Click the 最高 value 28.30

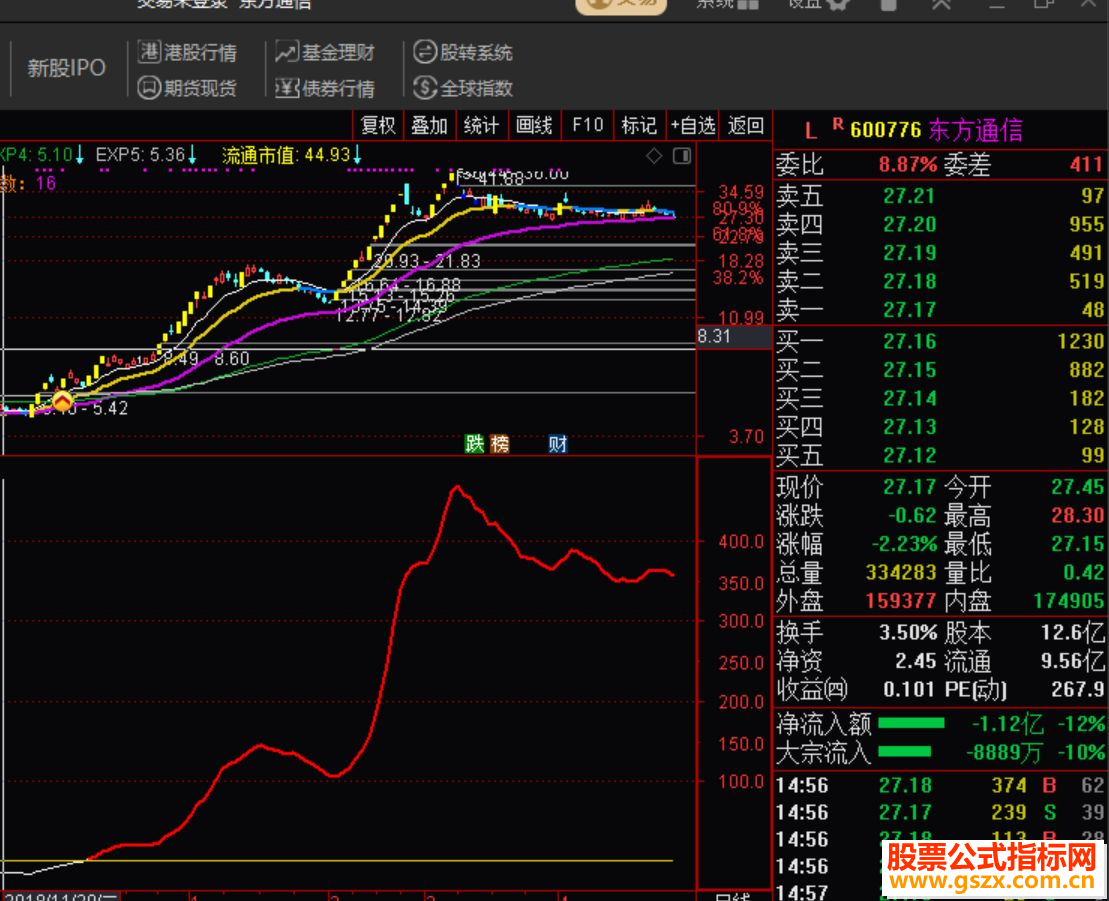[x=1078, y=515]
